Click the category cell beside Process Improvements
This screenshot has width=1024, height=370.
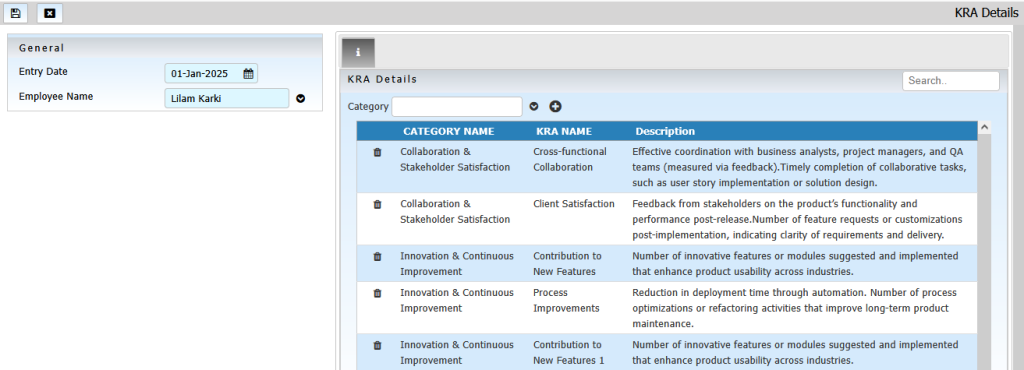[x=457, y=300]
